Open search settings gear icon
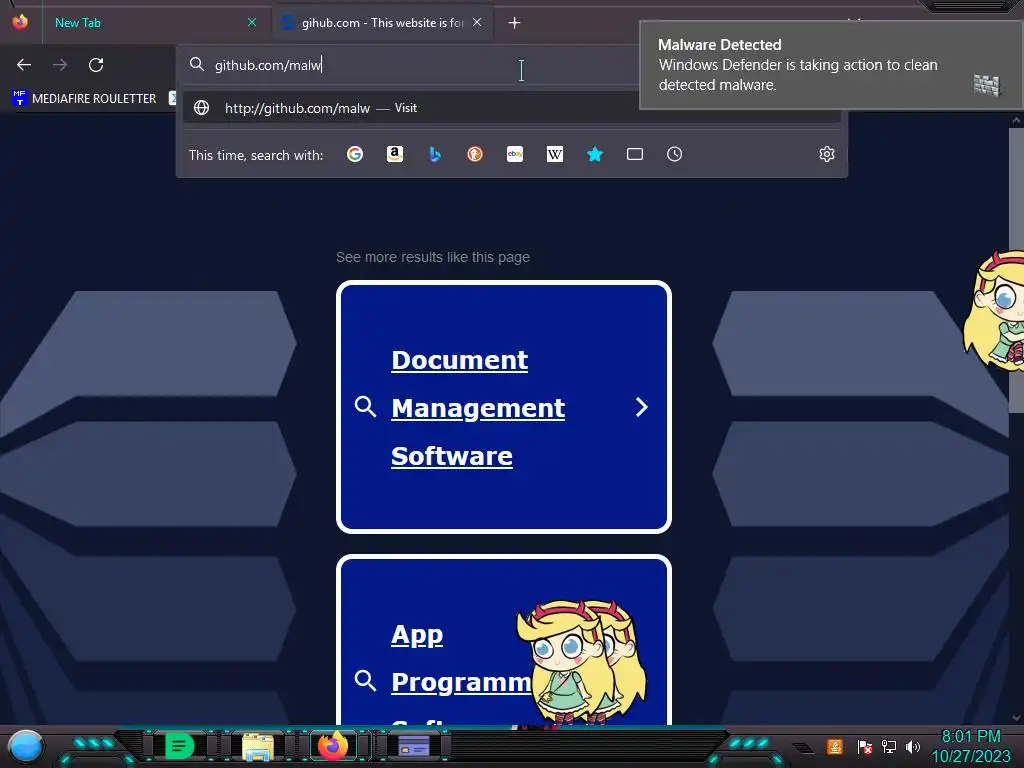 pos(827,154)
